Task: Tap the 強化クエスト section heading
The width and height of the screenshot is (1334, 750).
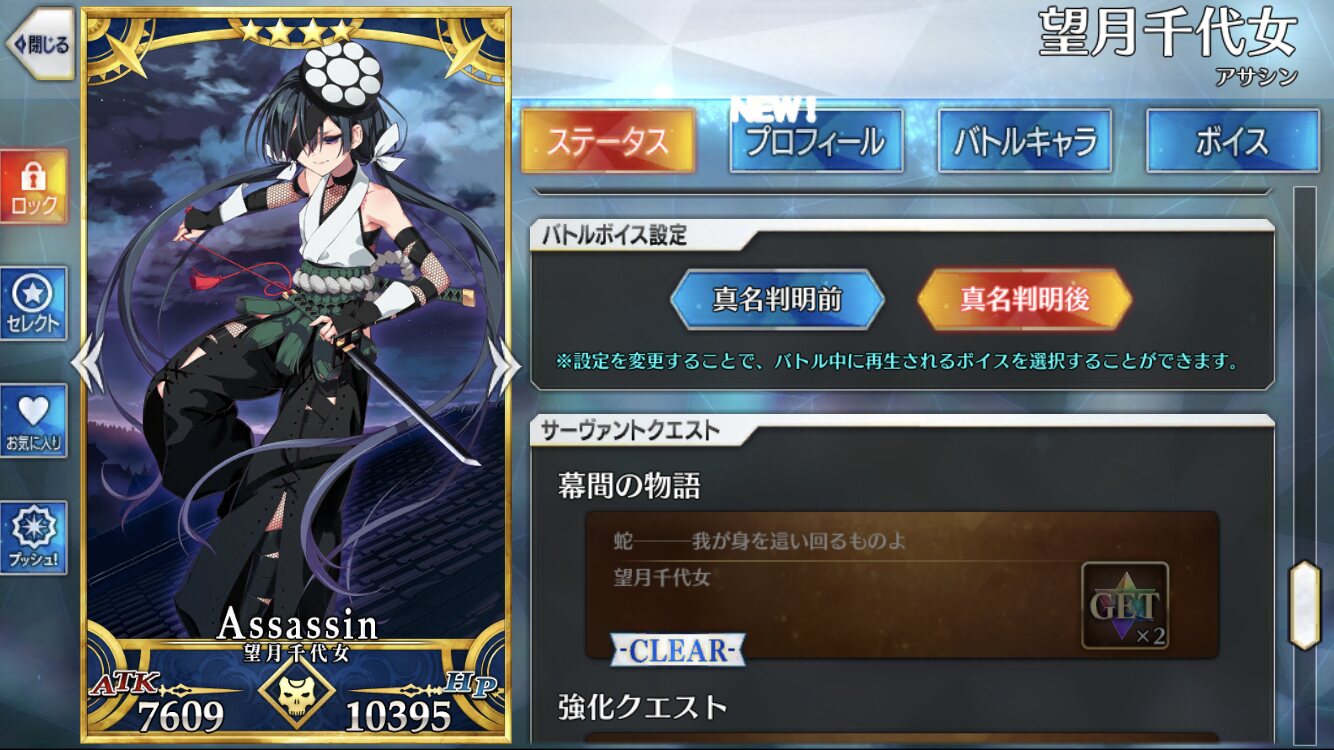Action: pyautogui.click(x=643, y=707)
